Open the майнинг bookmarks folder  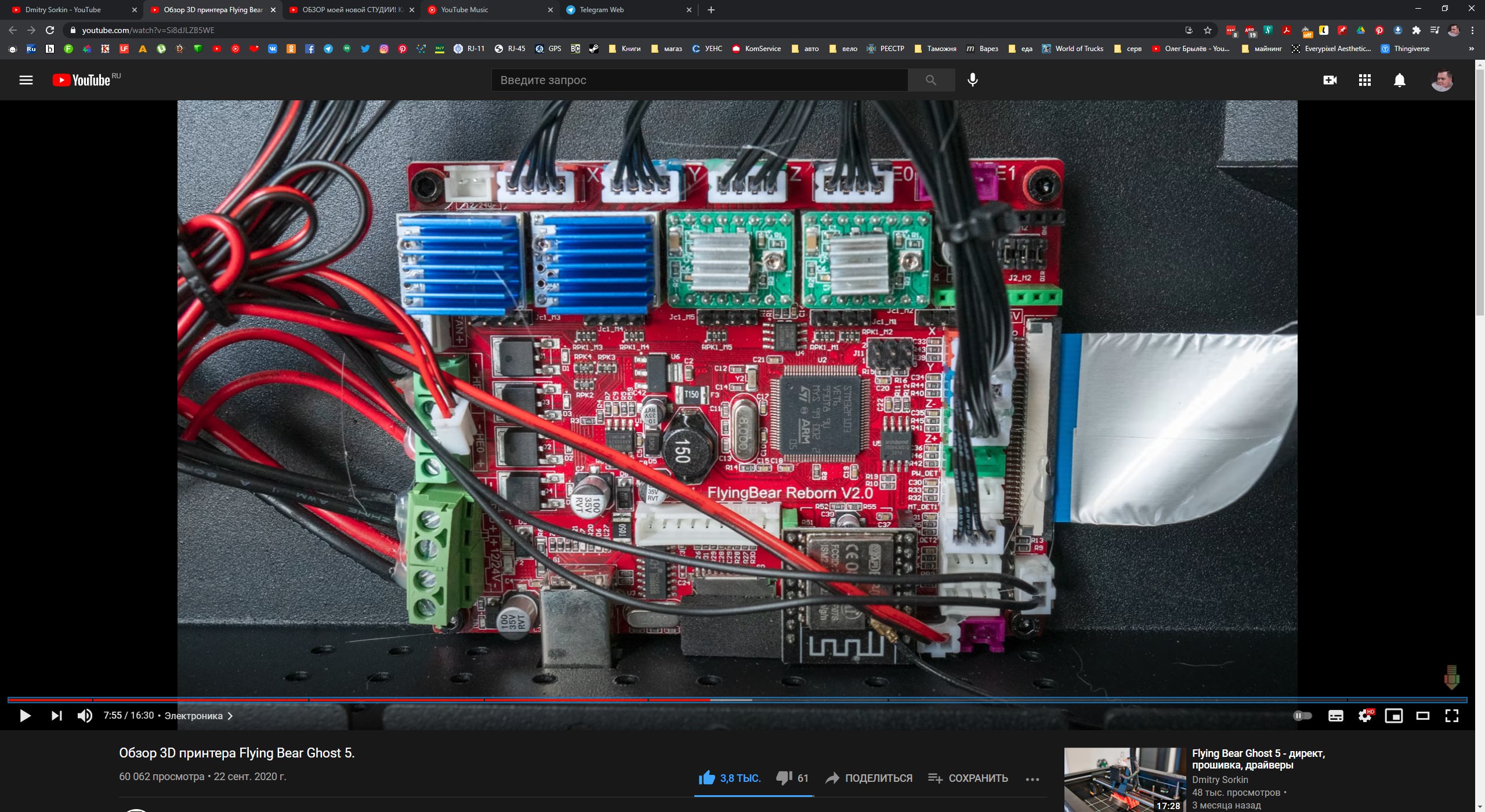point(1262,49)
